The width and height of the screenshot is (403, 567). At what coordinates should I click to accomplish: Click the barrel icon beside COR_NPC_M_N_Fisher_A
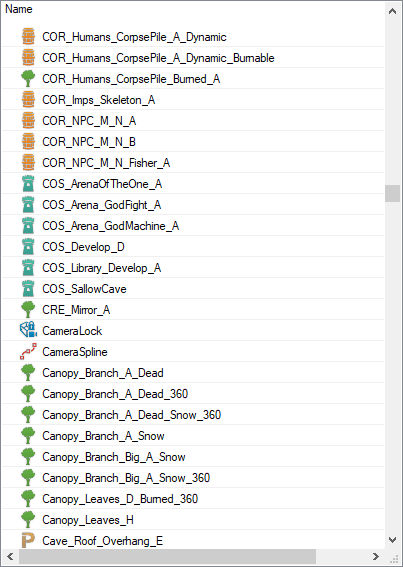pos(28,163)
